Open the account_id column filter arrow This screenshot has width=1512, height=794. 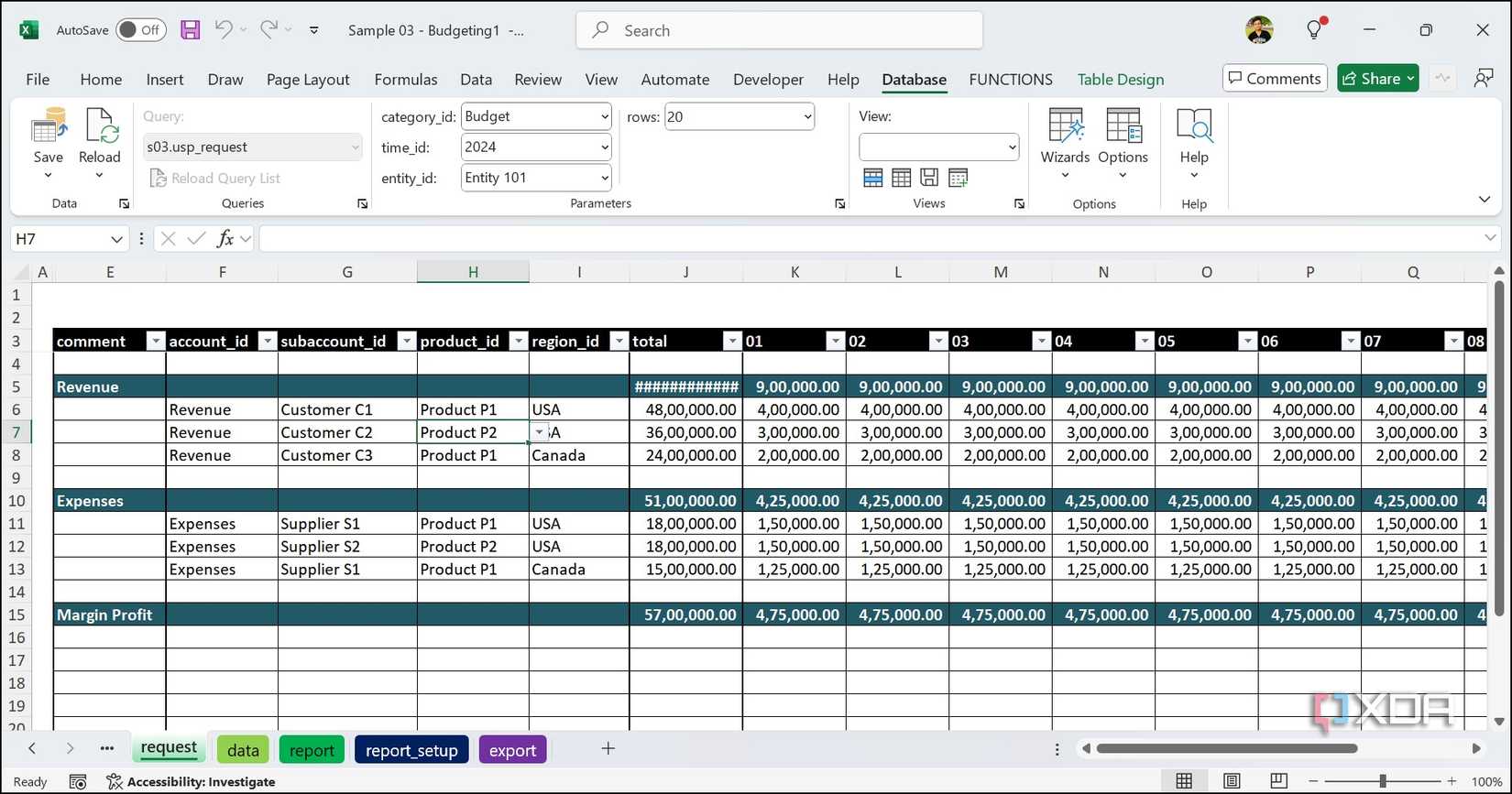[x=267, y=342]
